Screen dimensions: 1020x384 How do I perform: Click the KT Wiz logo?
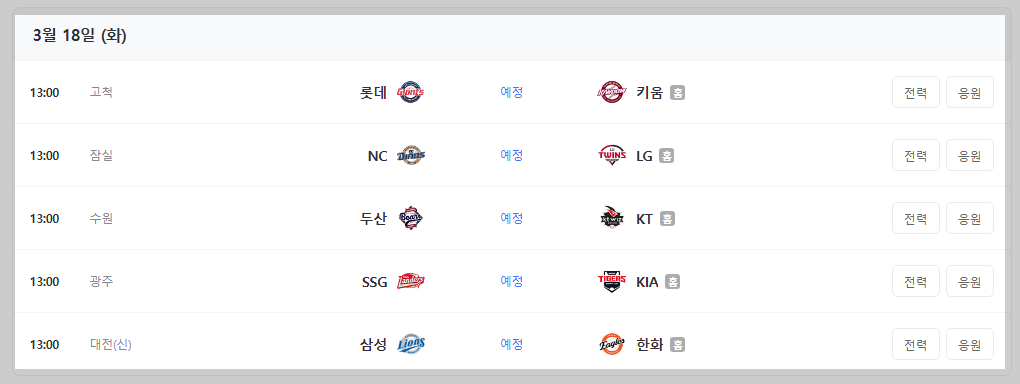click(611, 219)
